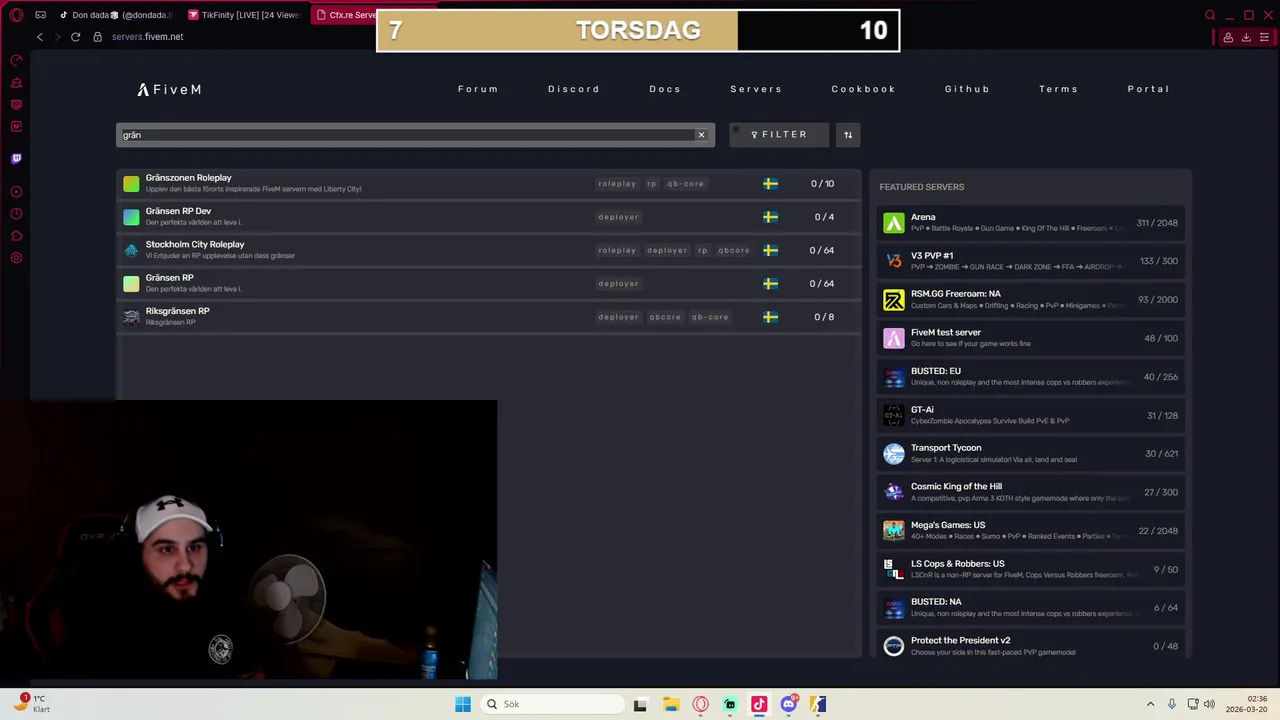Clear the search field with X icon
1280x720 pixels.
pos(701,135)
